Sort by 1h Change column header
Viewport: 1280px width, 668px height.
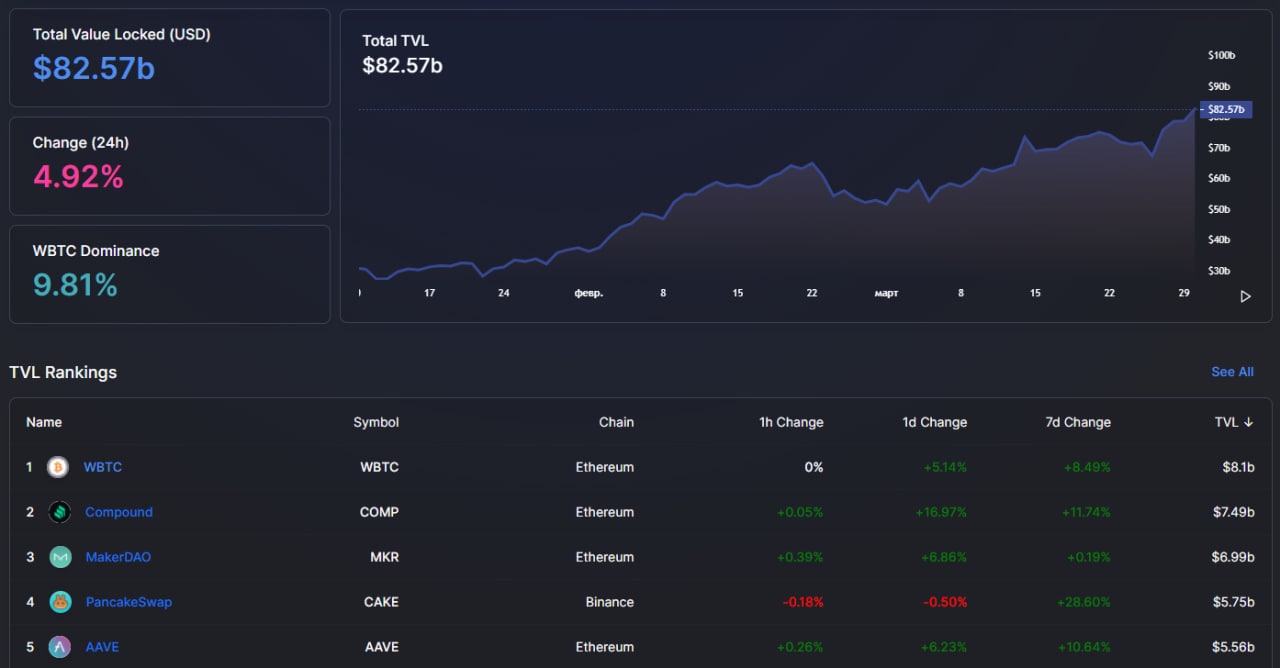tap(791, 422)
